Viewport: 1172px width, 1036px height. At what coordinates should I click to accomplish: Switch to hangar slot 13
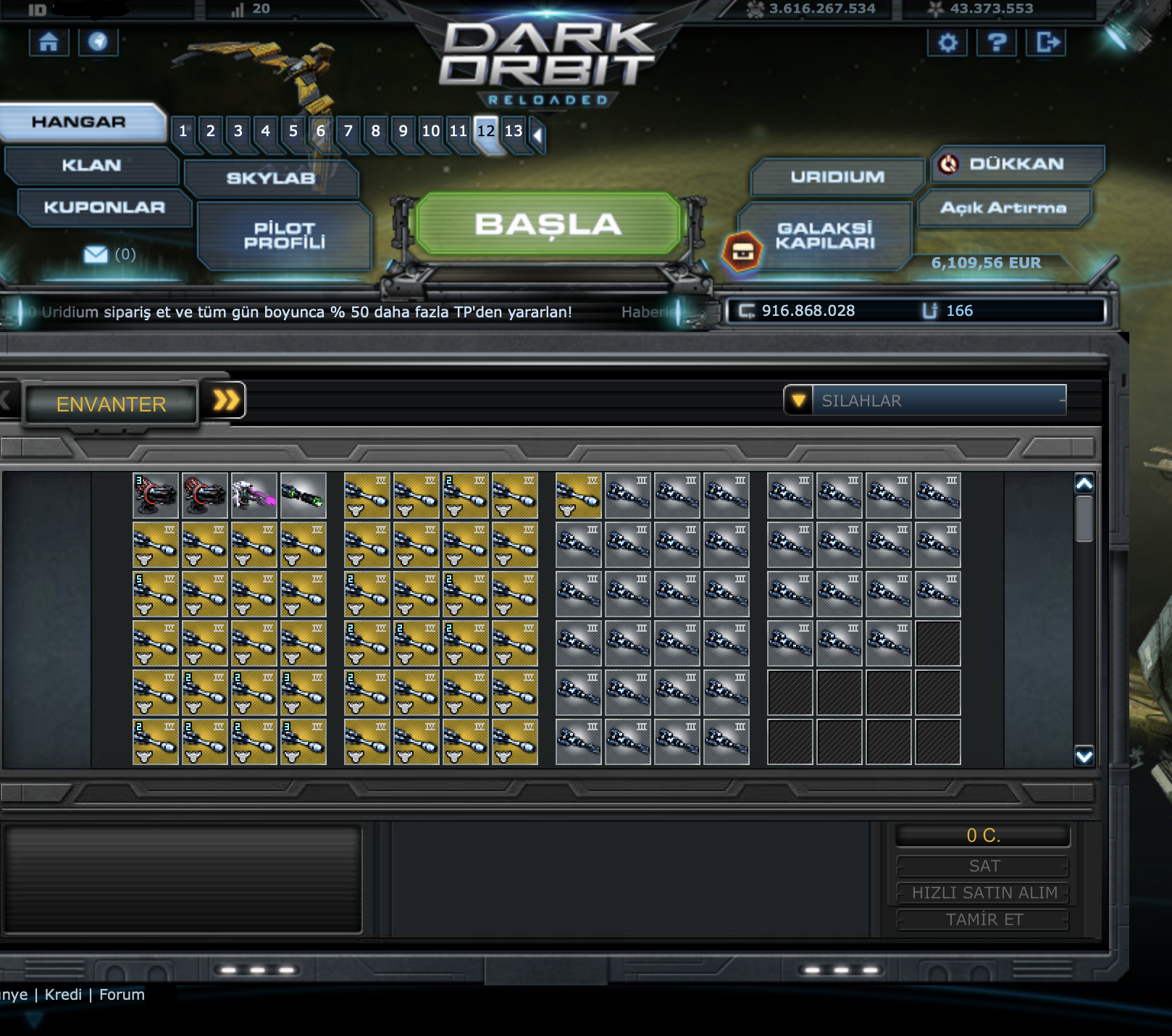tap(514, 131)
